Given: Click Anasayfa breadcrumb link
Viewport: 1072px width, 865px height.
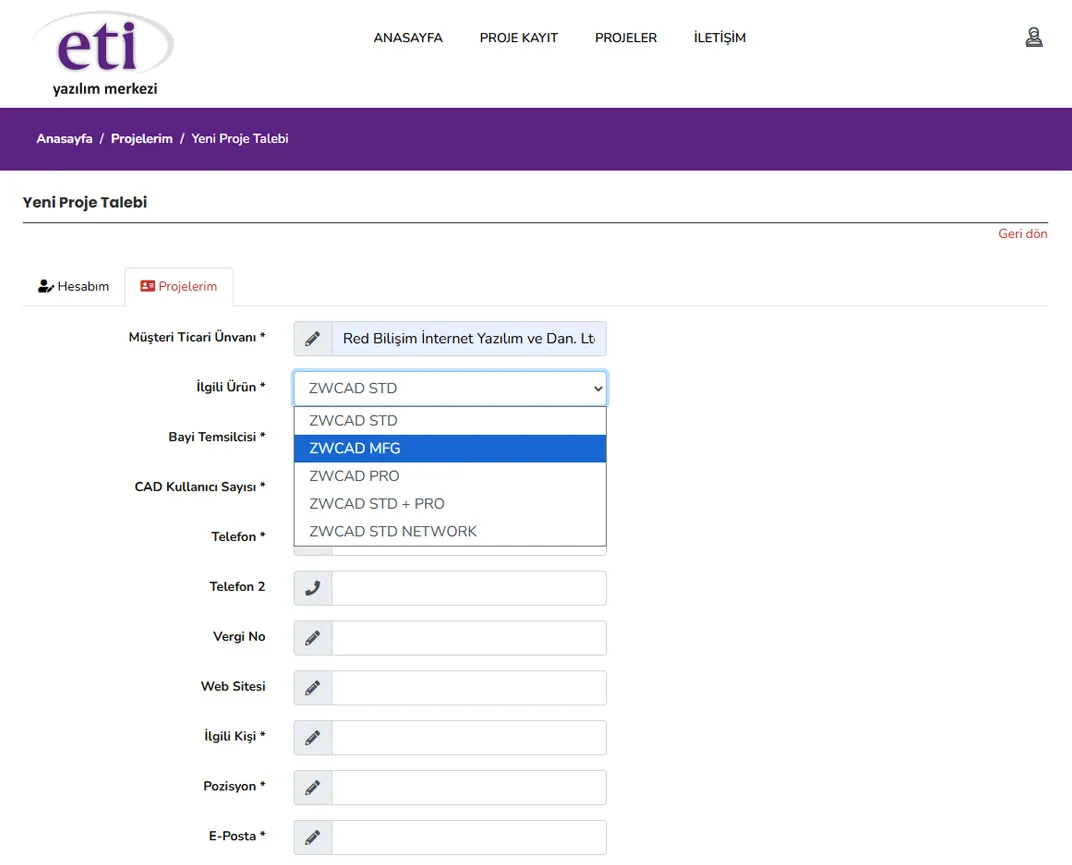Looking at the screenshot, I should 64,139.
